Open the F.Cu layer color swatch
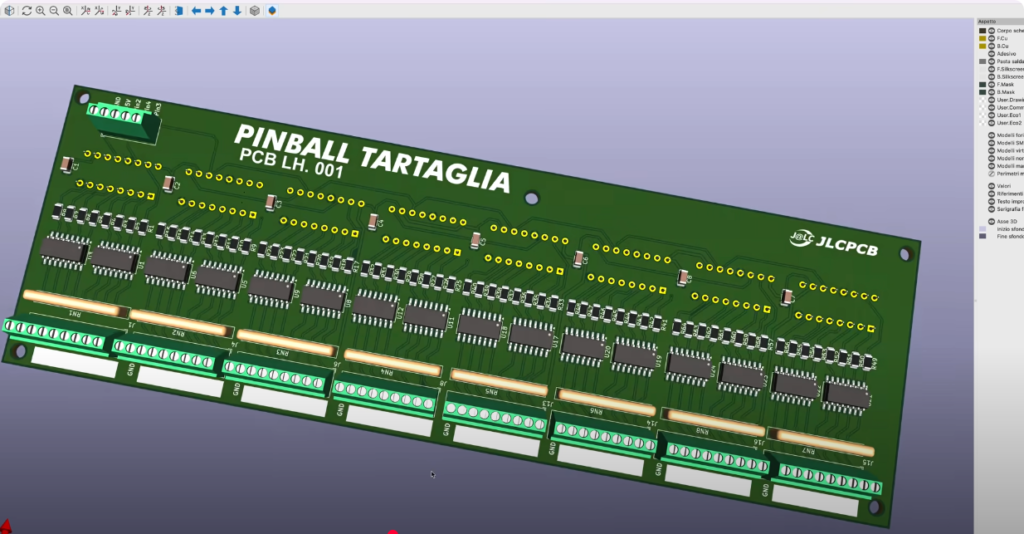 coord(982,39)
